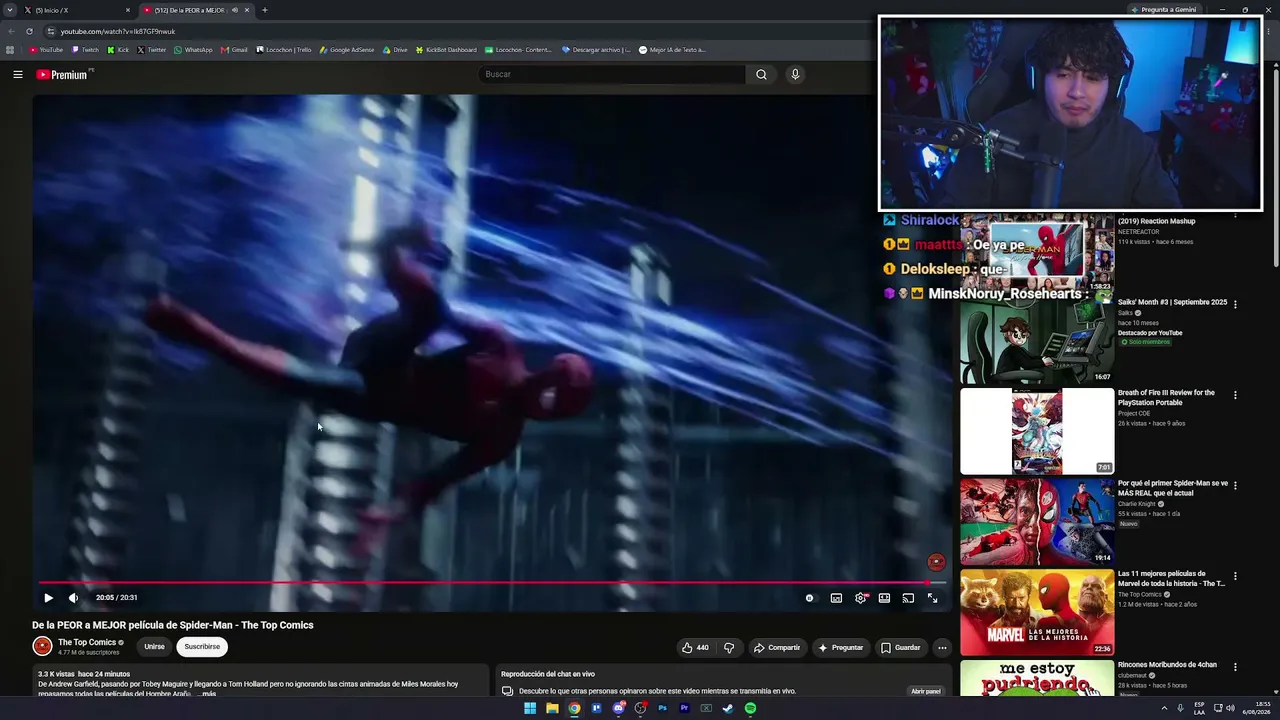Click Pregunta a Gemini in the browser
The image size is (1280, 720).
pos(1166,10)
